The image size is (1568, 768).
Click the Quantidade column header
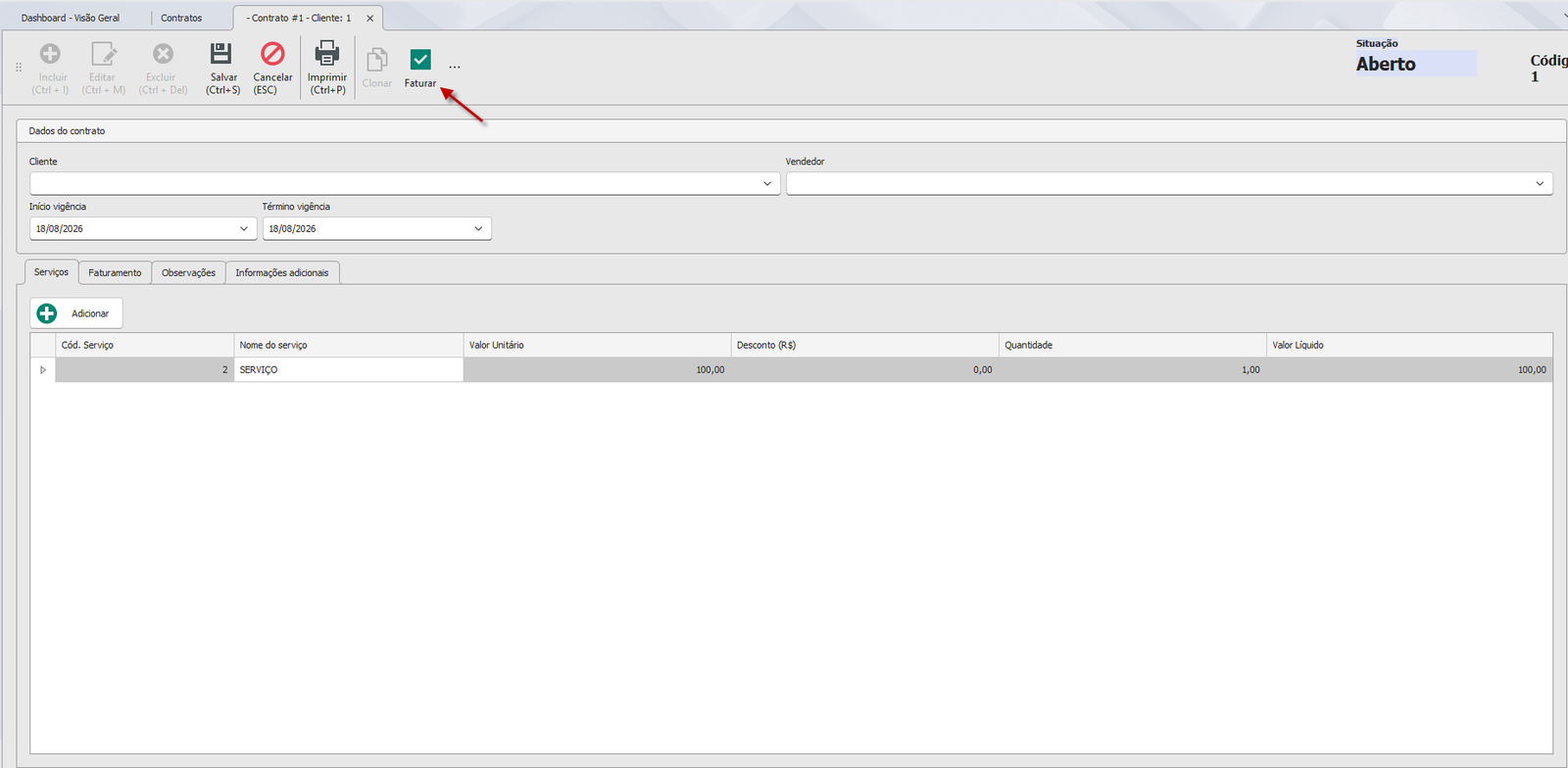coord(1132,345)
